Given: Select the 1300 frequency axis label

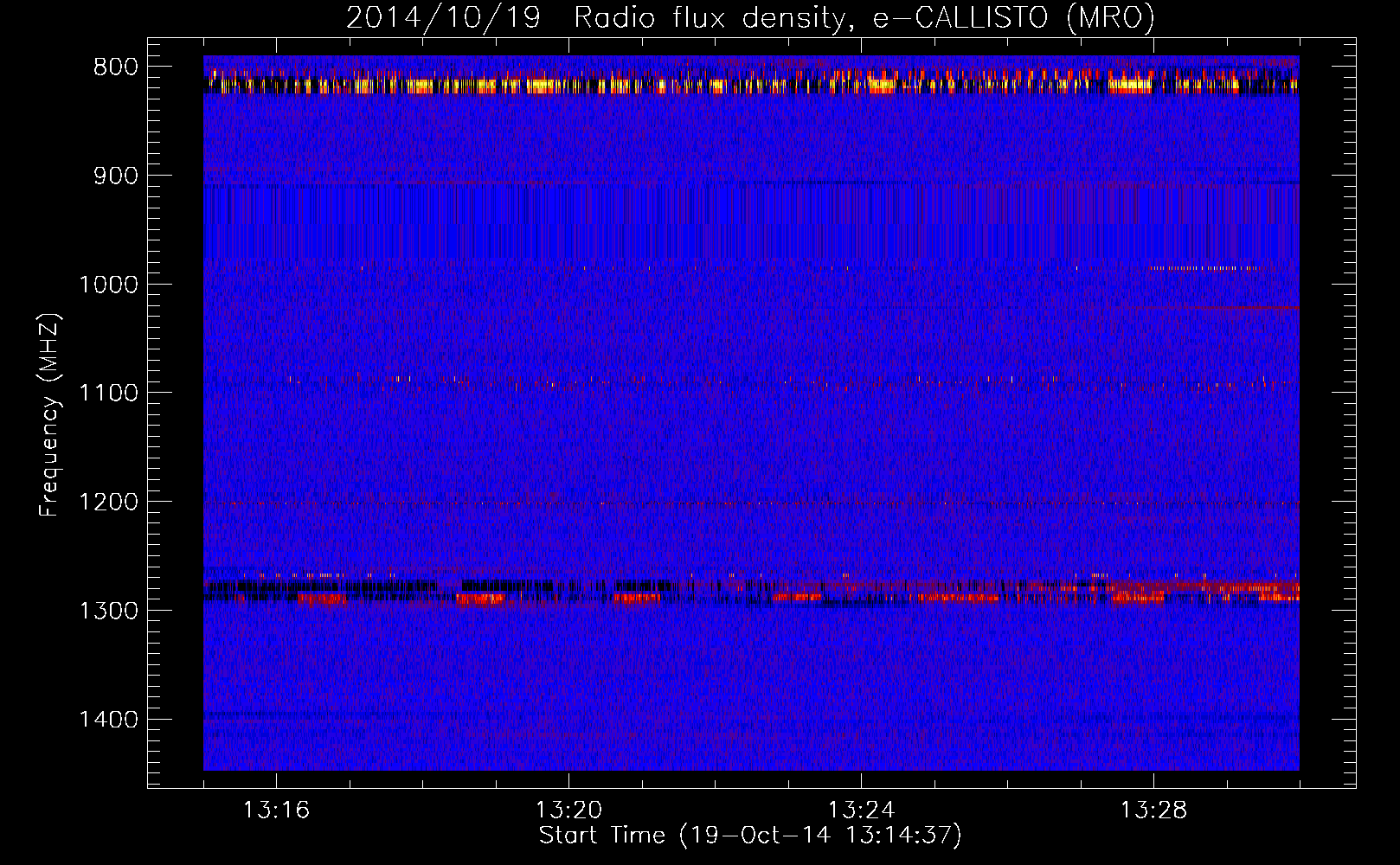Looking at the screenshot, I should point(108,611).
